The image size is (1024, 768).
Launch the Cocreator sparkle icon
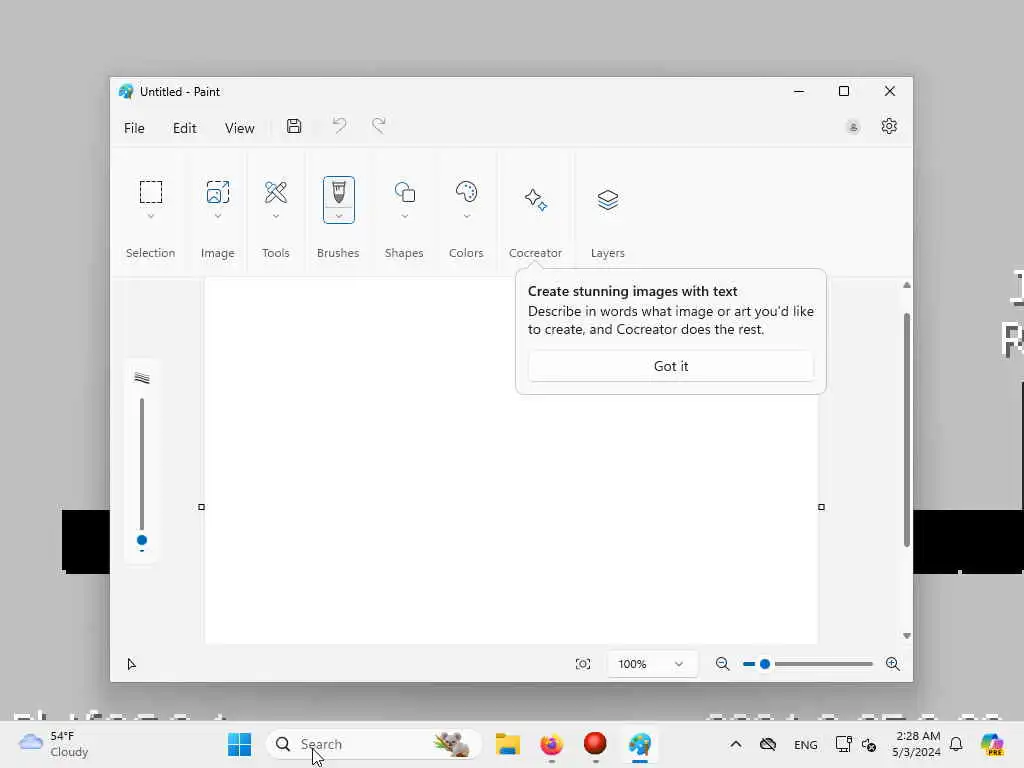(x=536, y=199)
